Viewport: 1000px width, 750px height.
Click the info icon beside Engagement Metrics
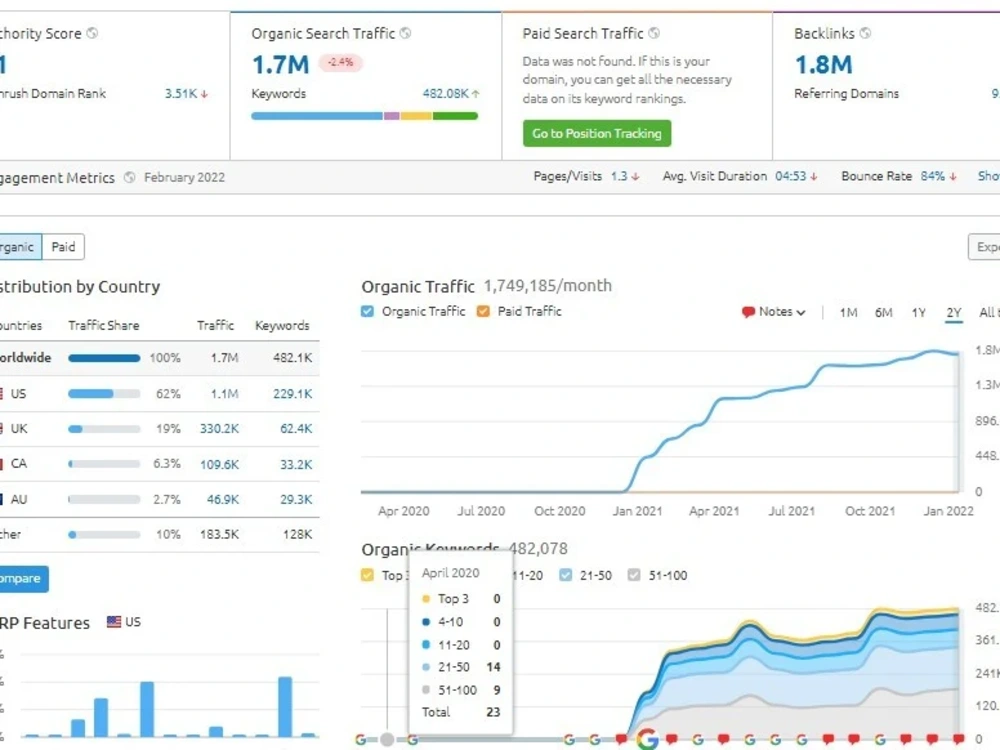click(129, 177)
